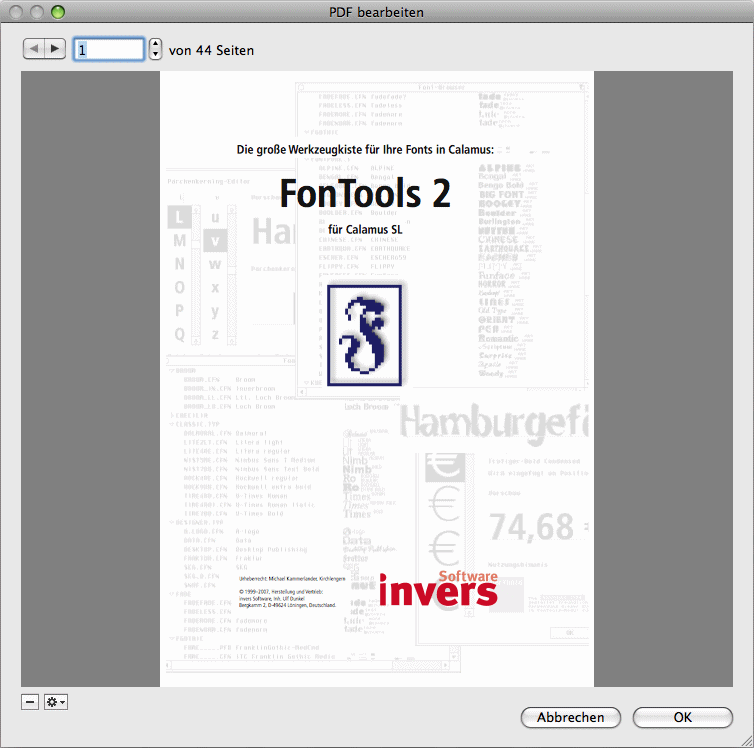Go to the previous PDF page

pos(34,49)
